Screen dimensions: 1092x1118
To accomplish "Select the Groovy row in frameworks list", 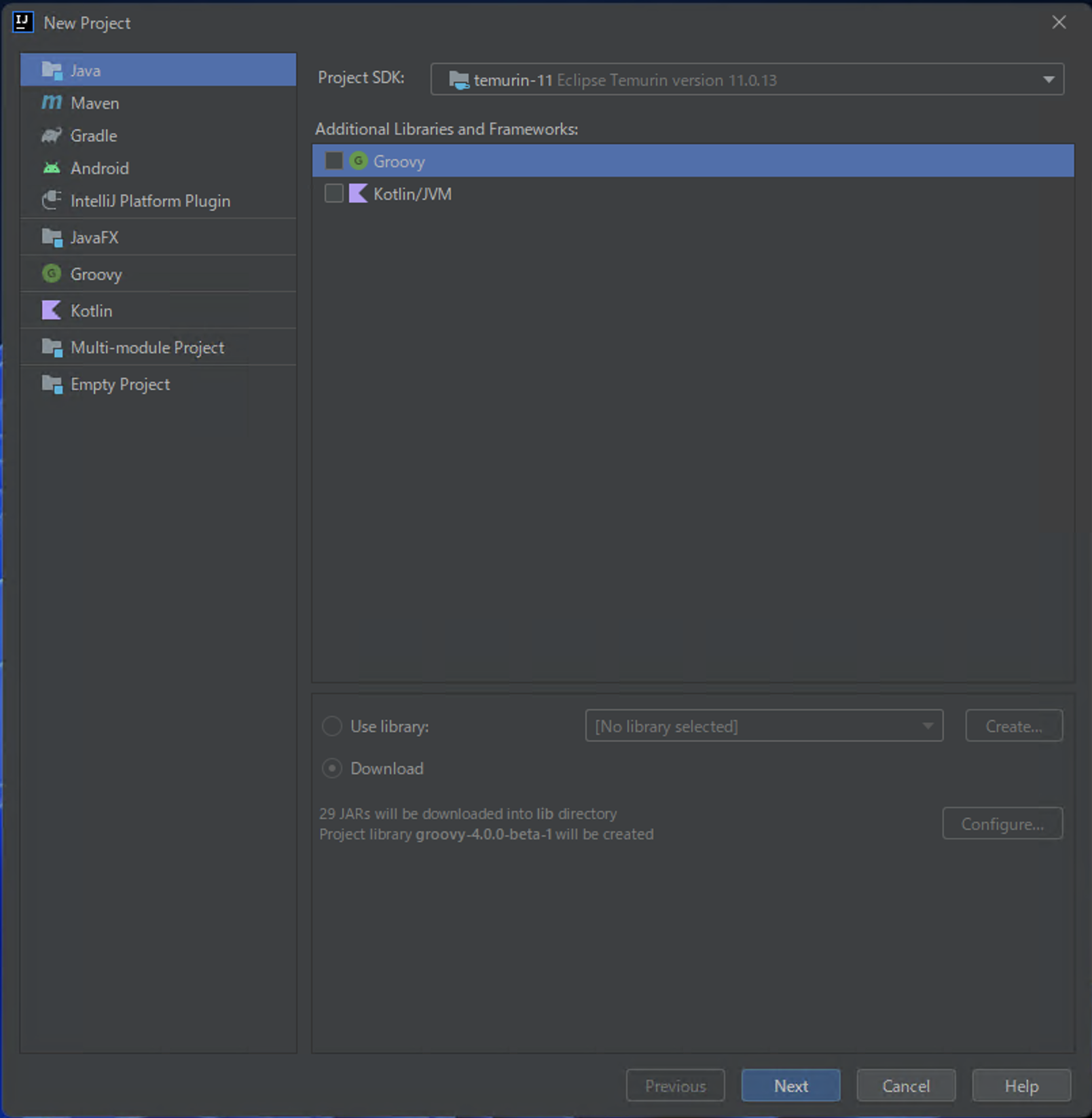I will pyautogui.click(x=693, y=161).
